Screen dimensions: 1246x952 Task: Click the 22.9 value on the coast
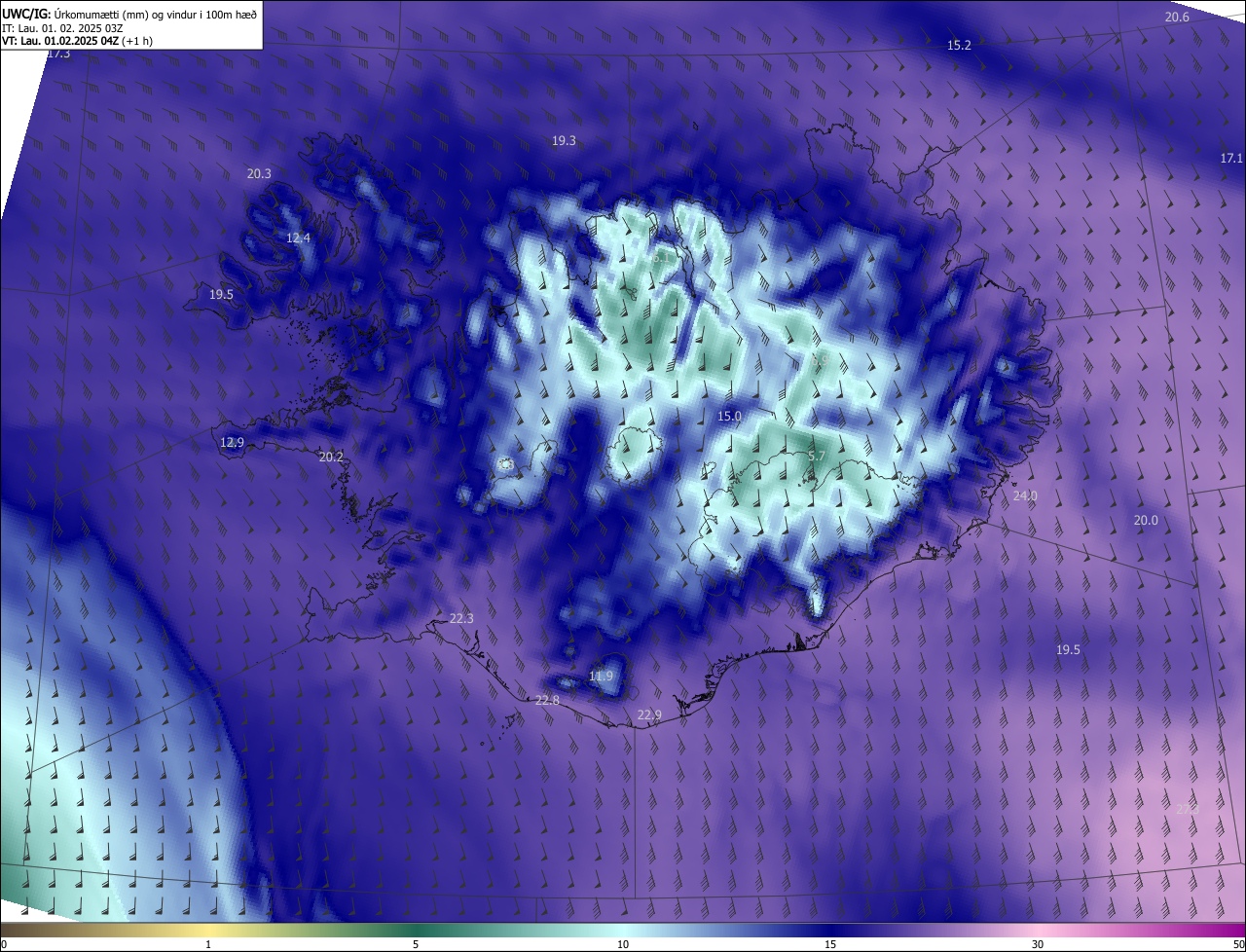tap(649, 715)
